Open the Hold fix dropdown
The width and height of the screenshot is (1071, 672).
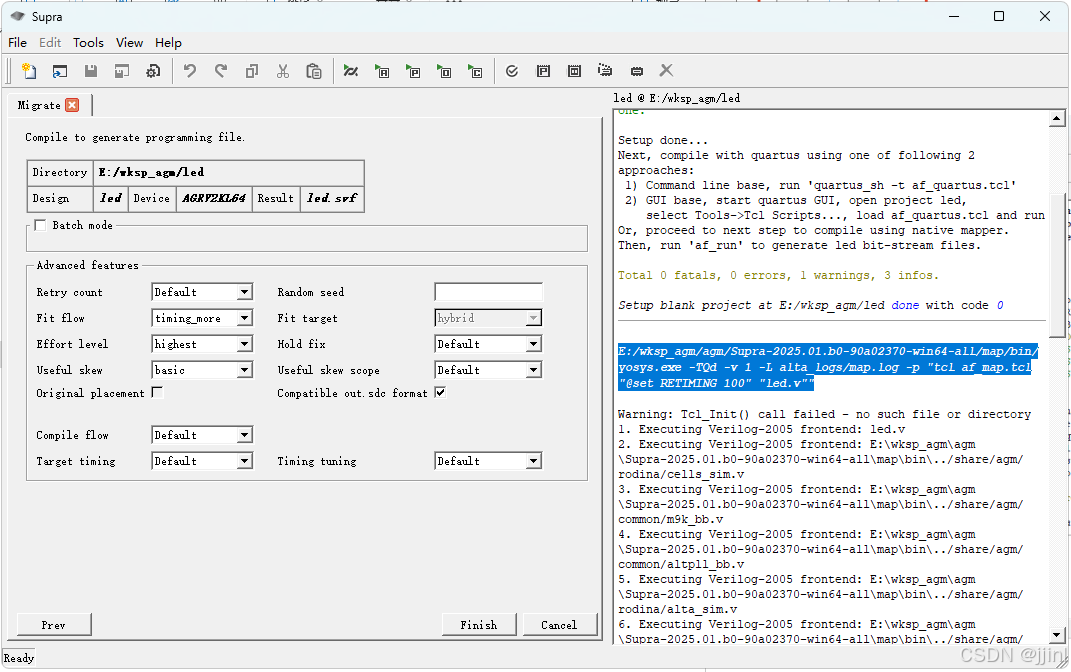488,344
